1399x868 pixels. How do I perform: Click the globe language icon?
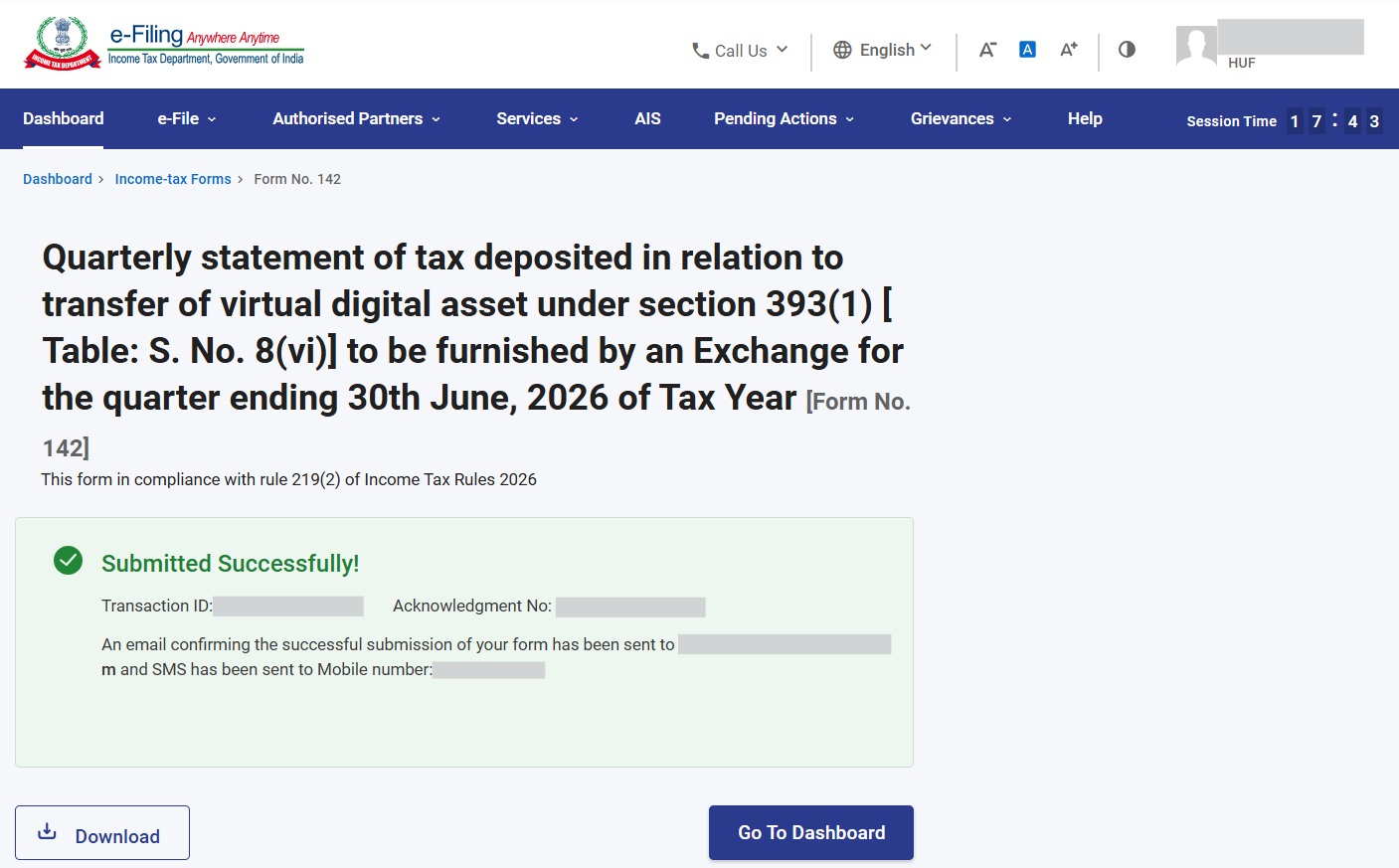[x=842, y=50]
